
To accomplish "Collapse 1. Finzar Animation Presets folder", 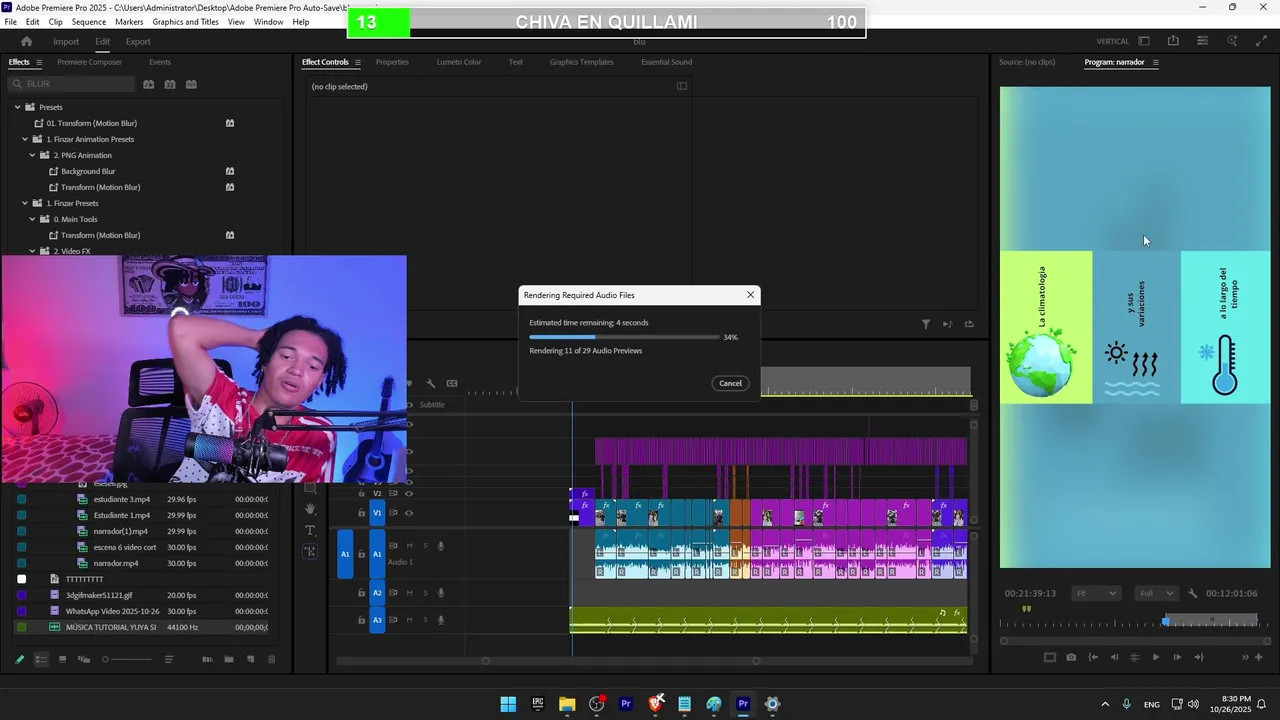I will tap(25, 139).
